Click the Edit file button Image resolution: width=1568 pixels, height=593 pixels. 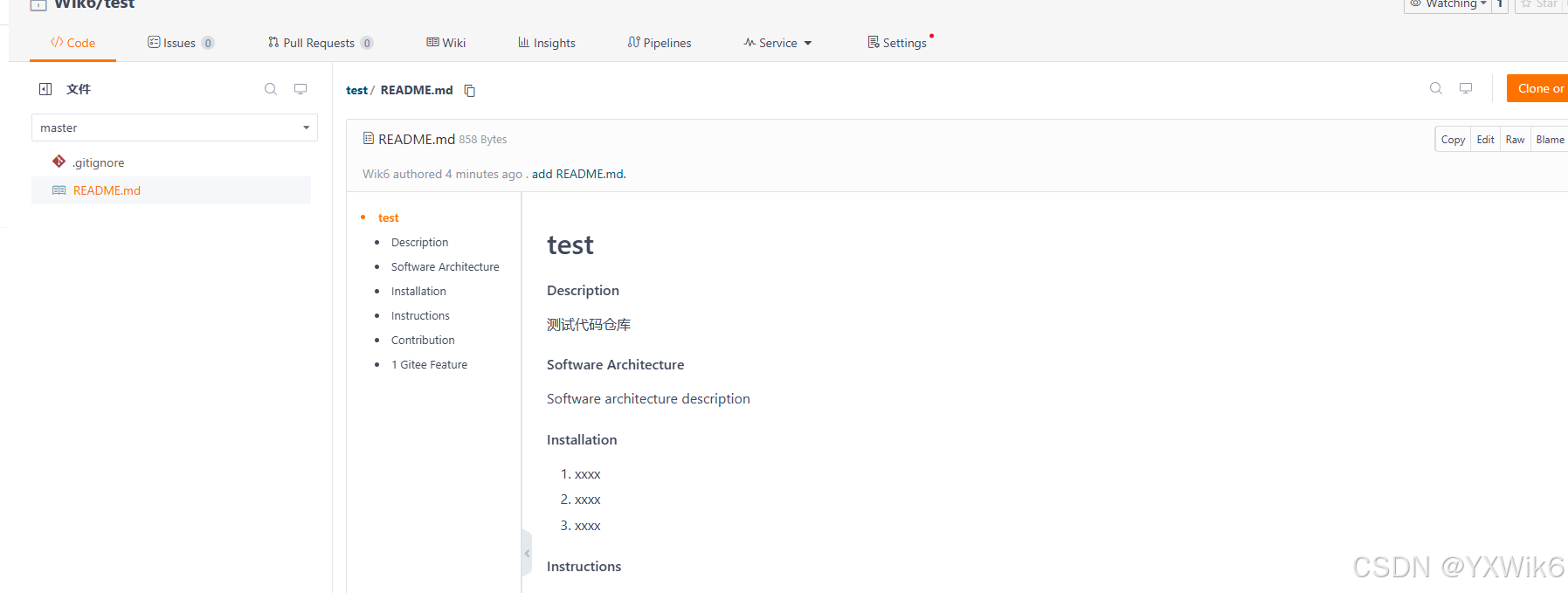(x=1485, y=140)
